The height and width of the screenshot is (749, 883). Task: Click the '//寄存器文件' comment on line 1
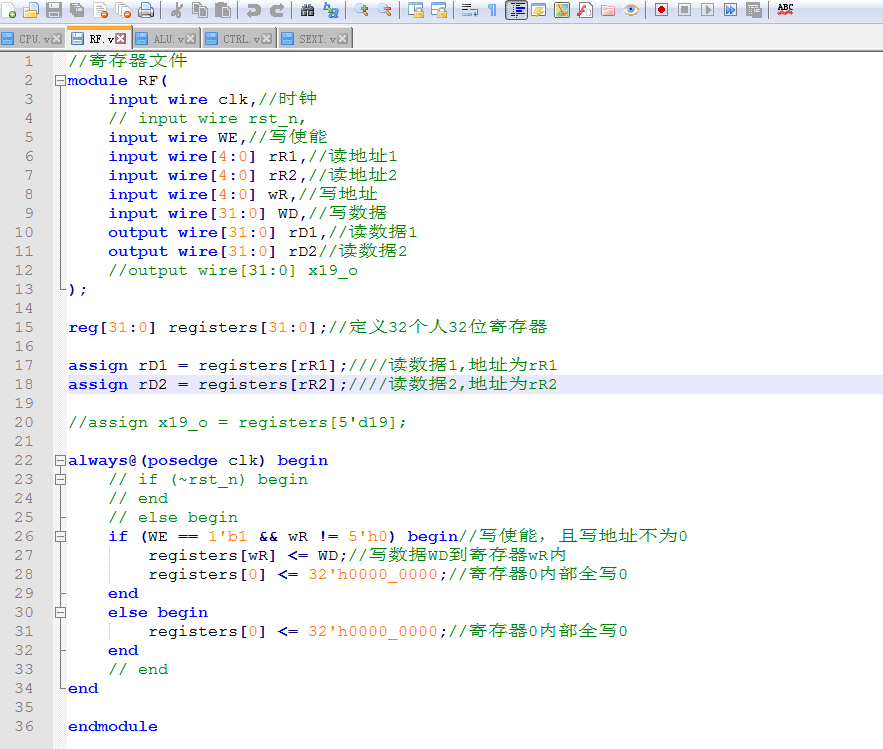point(128,61)
